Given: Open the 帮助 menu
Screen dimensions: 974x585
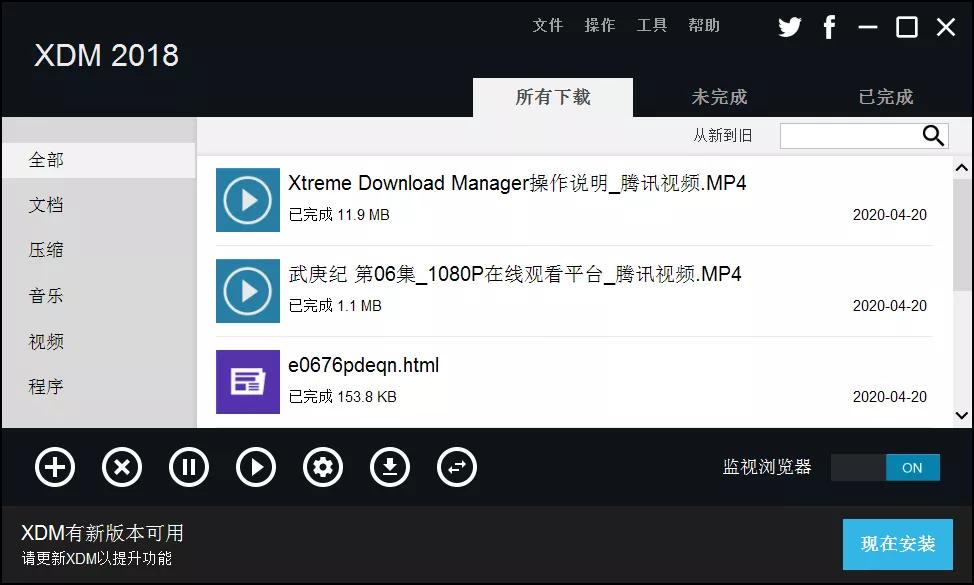Looking at the screenshot, I should click(x=704, y=26).
